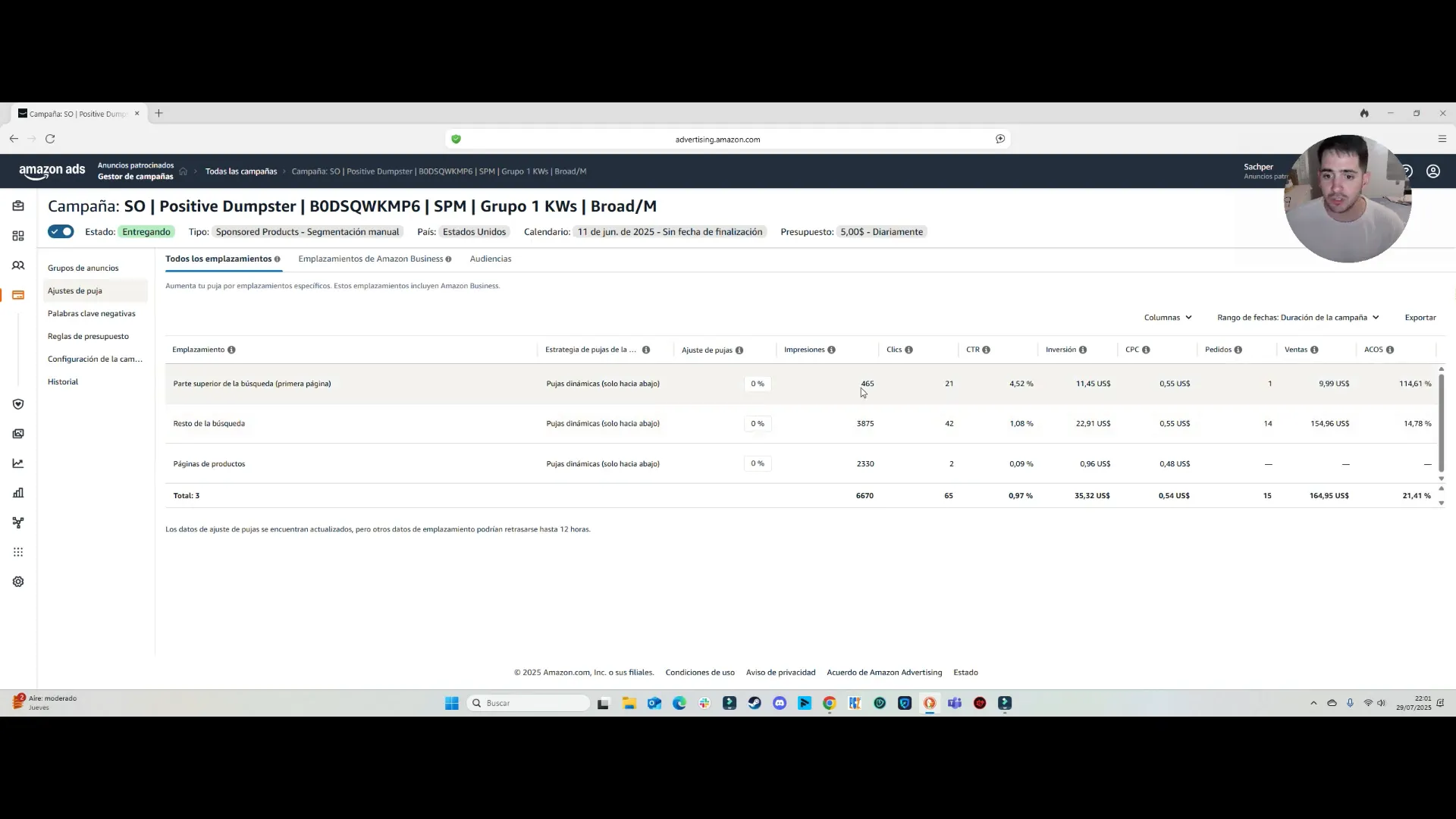The width and height of the screenshot is (1456, 819).
Task: Open the creative images icon in sidebar
Action: click(x=18, y=434)
